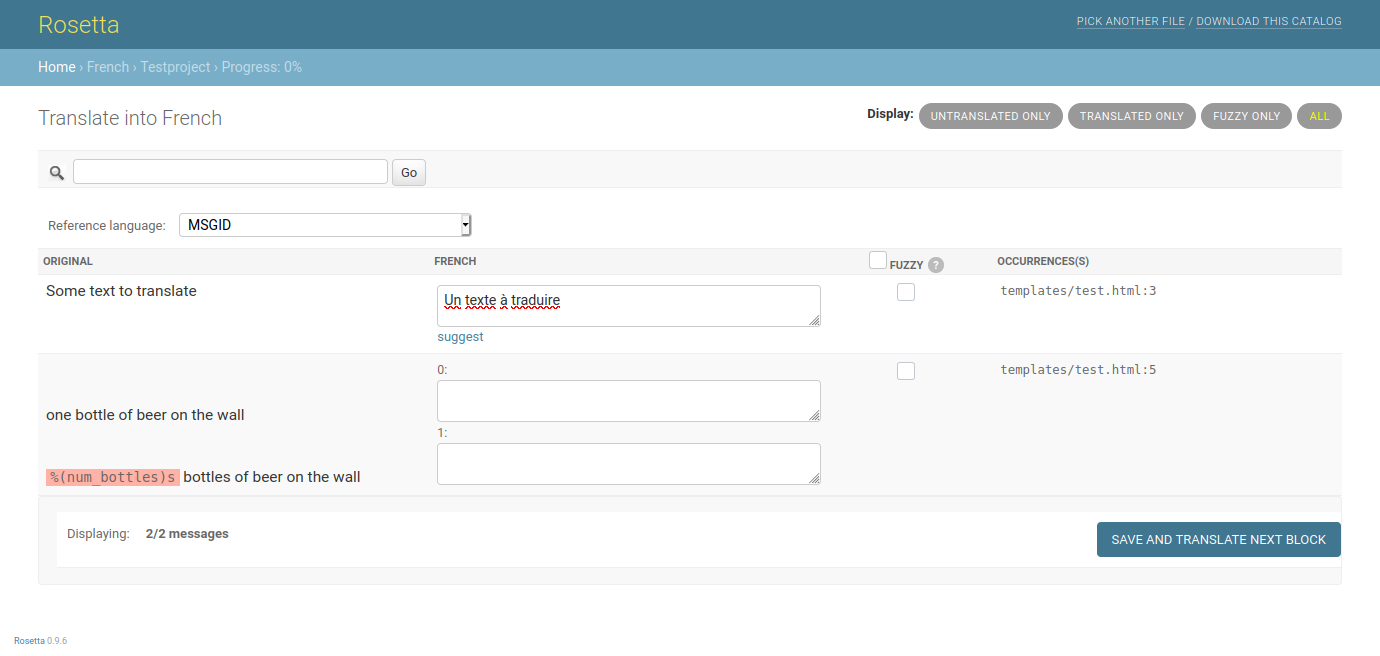
Task: Click the plural form 0 translation textarea
Action: pos(628,400)
